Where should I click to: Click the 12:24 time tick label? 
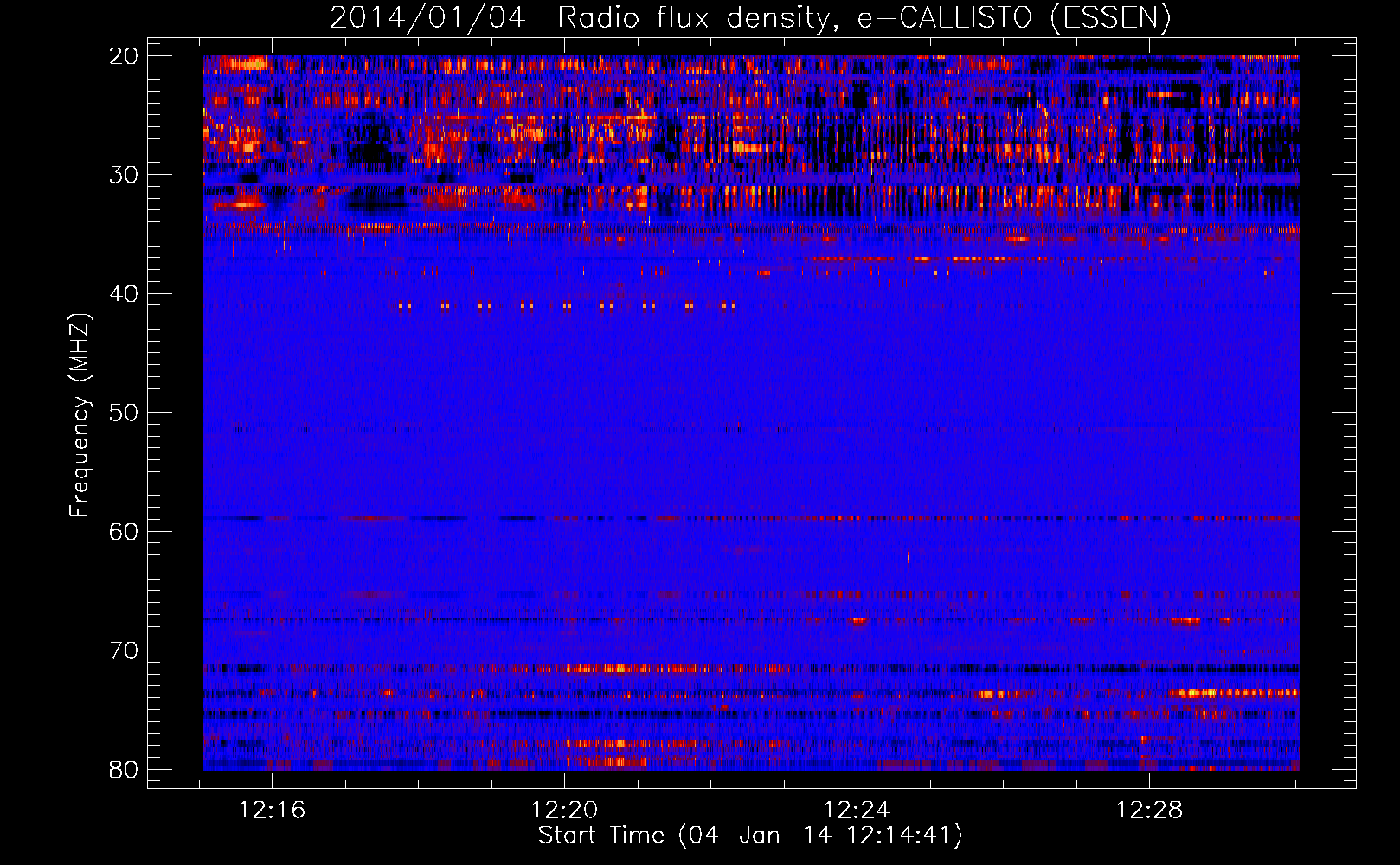click(x=857, y=811)
